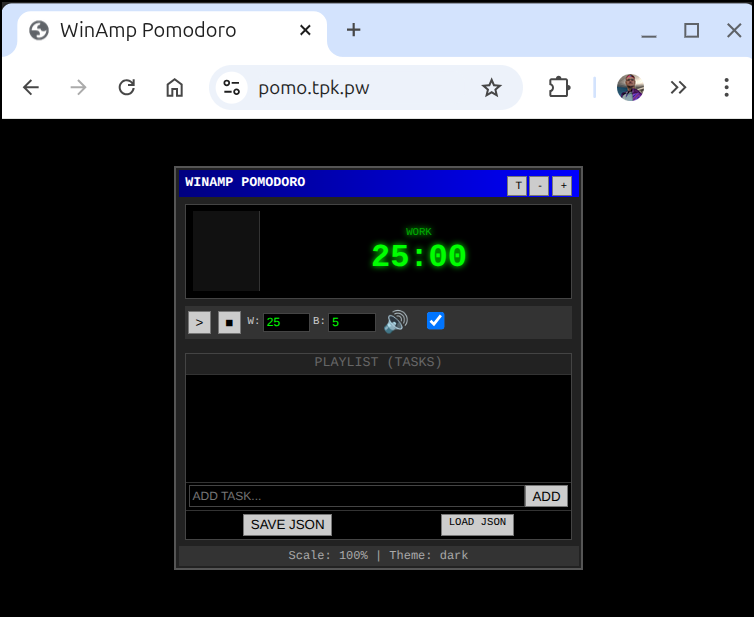Click the SAVE JSON button
The width and height of the screenshot is (754, 617).
pyautogui.click(x=287, y=525)
